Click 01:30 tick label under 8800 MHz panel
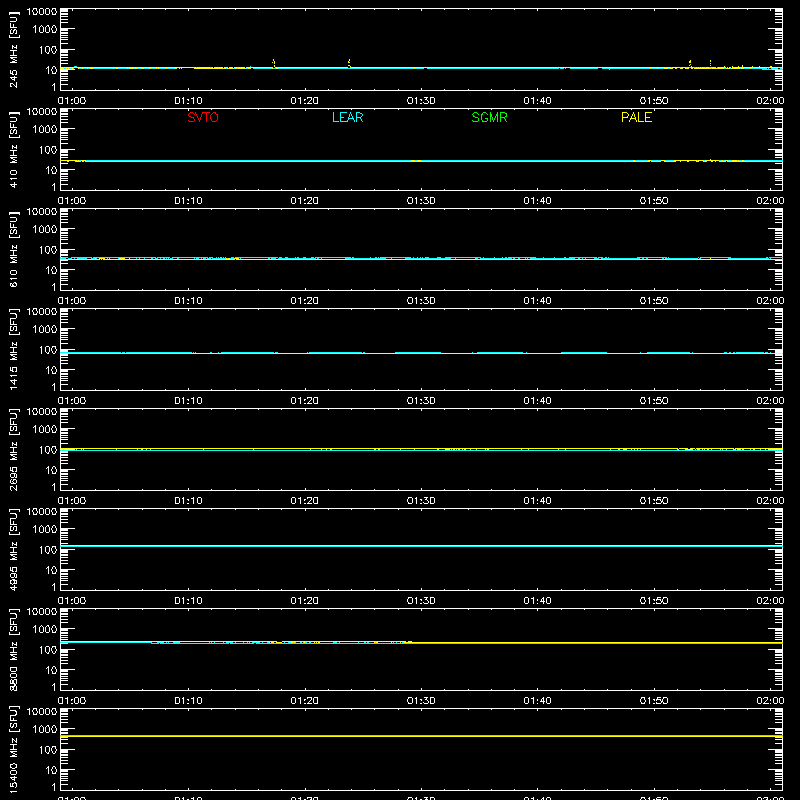This screenshot has height=800, width=800. coord(421,701)
